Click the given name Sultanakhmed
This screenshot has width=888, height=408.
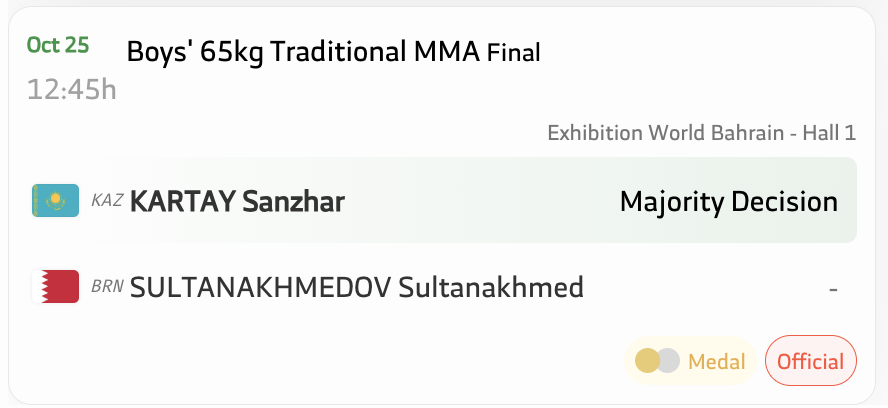tap(491, 289)
